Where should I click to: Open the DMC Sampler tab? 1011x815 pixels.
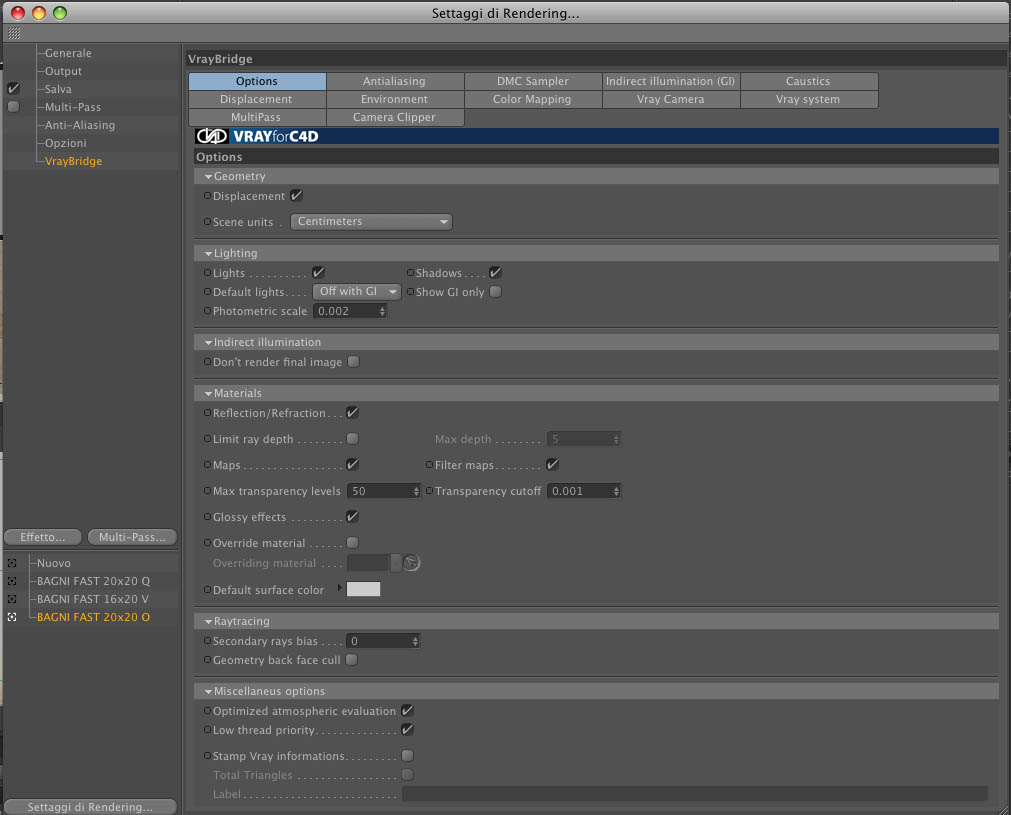pyautogui.click(x=533, y=81)
